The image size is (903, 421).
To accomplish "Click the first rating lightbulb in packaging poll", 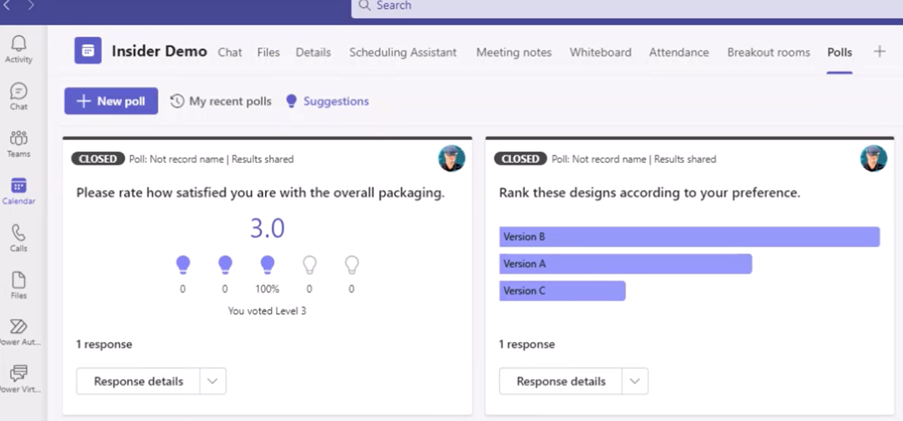I will tap(183, 266).
